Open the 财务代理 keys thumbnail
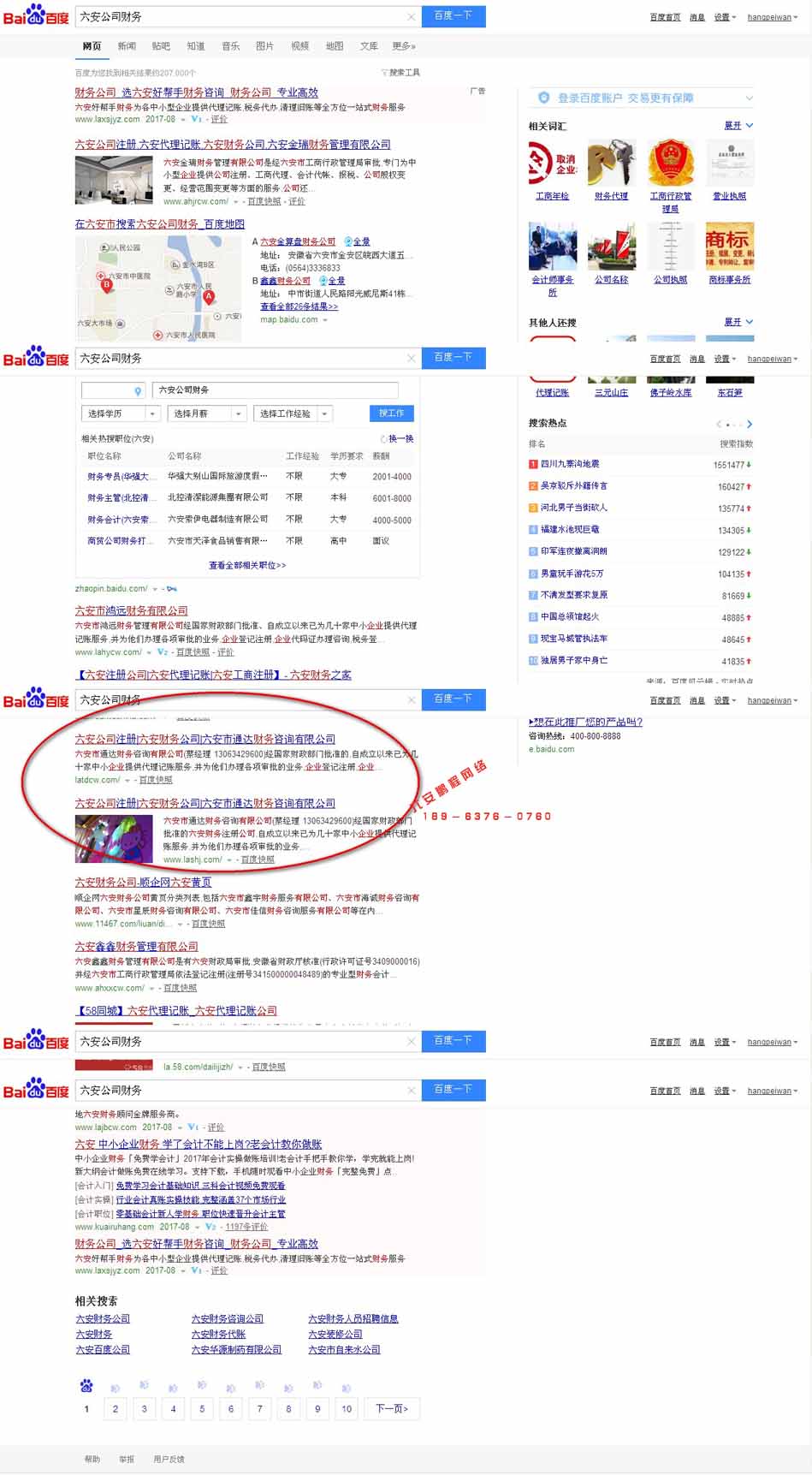812x1475 pixels. coord(611,163)
